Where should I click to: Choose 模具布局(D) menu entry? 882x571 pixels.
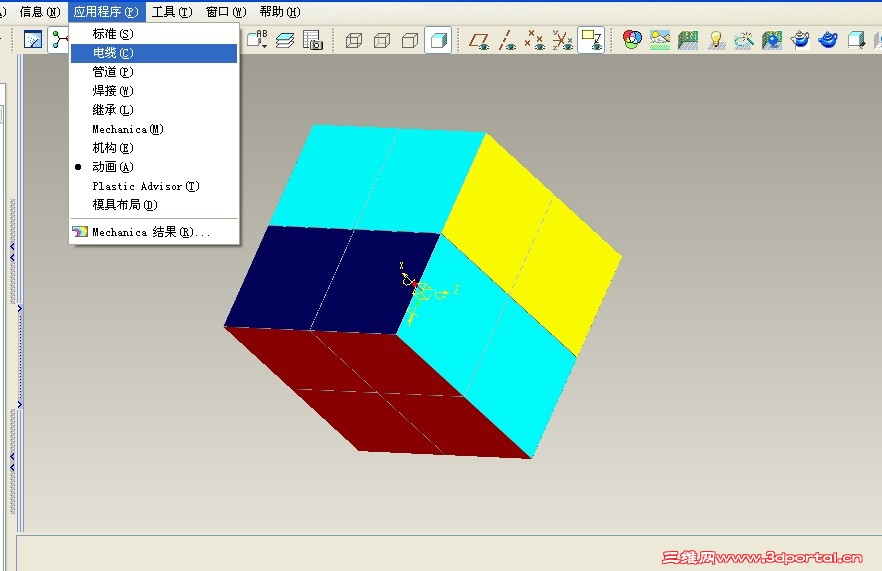click(x=154, y=205)
